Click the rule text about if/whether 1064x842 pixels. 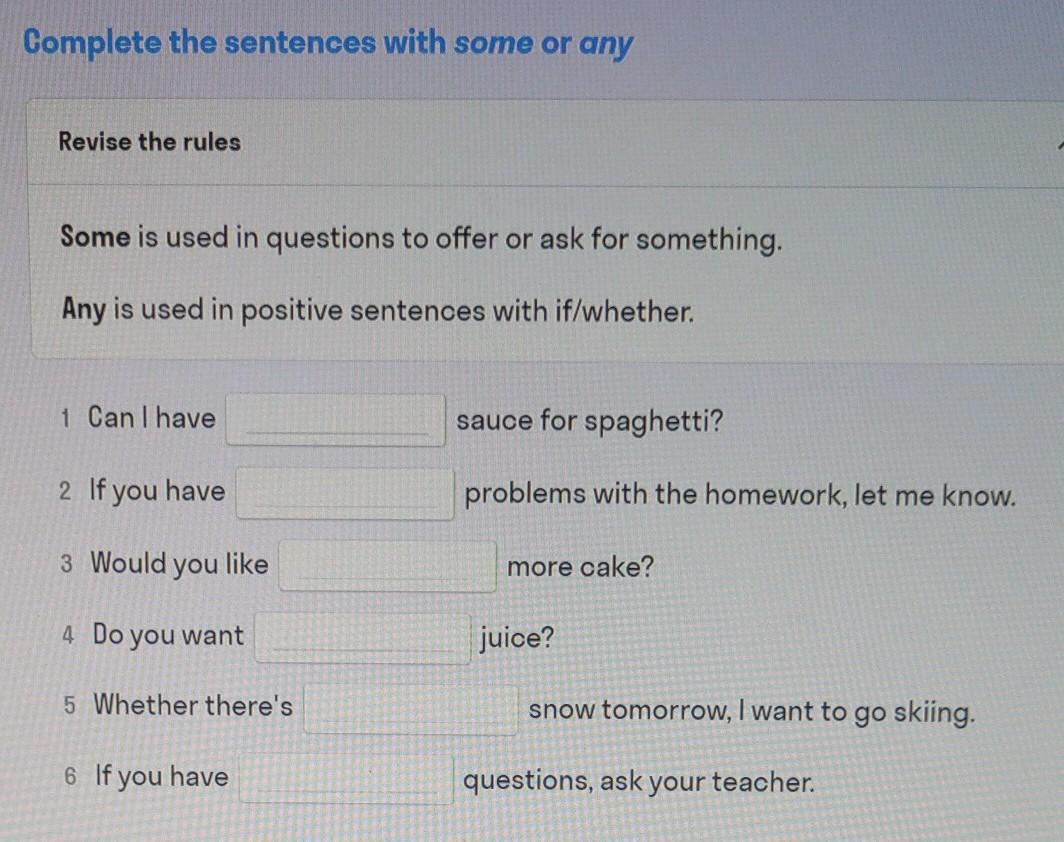(x=401, y=311)
